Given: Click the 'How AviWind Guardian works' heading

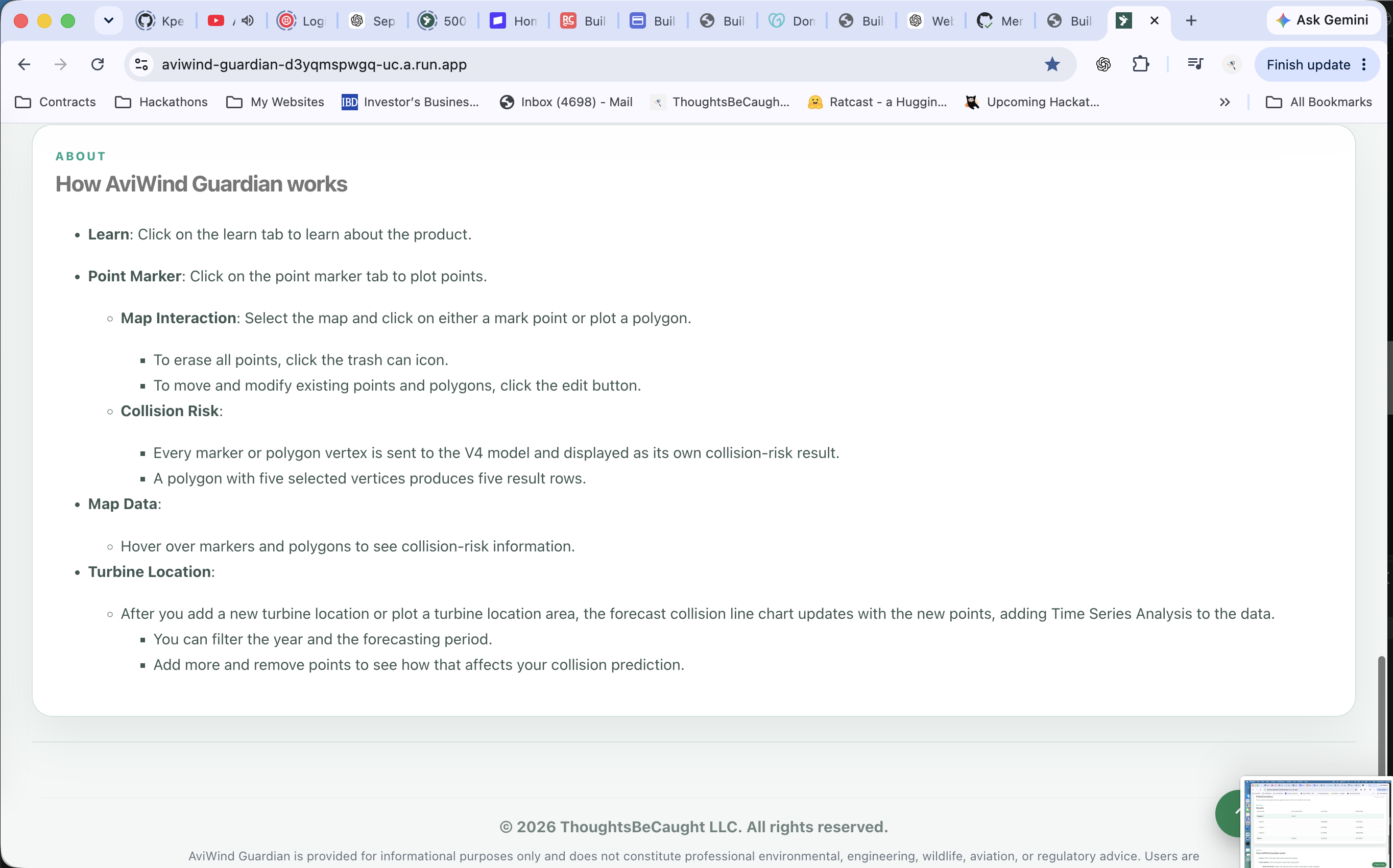Looking at the screenshot, I should tap(202, 184).
